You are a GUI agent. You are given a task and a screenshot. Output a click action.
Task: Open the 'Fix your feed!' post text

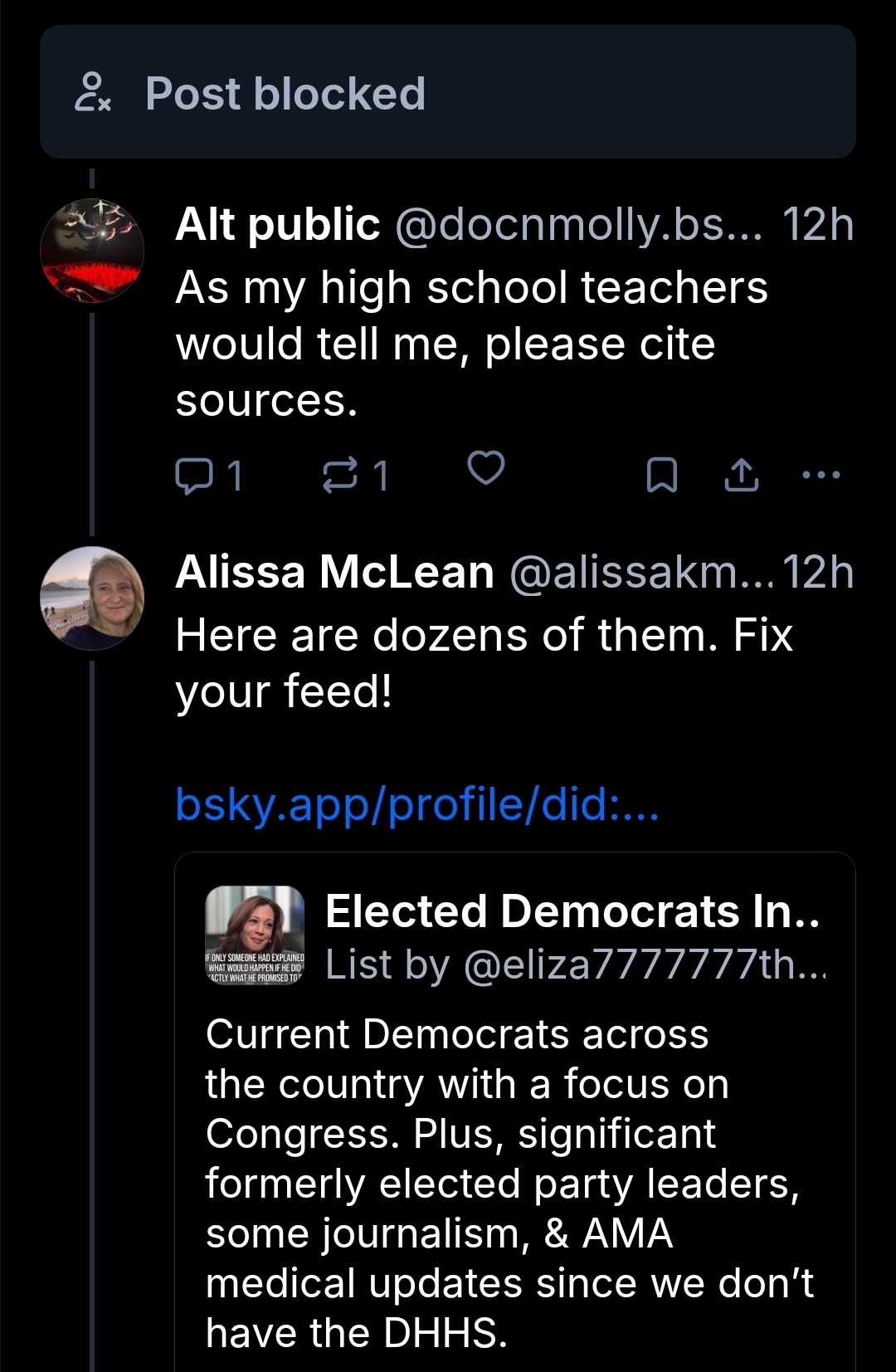[484, 663]
